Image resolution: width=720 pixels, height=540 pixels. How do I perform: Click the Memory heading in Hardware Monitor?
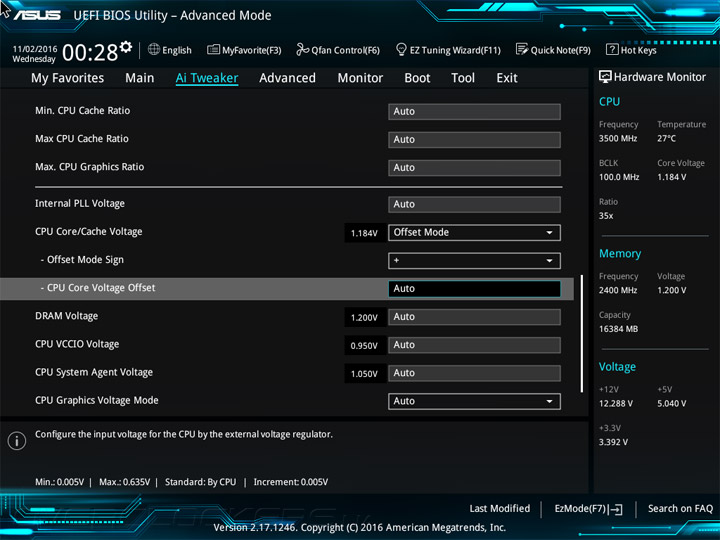620,253
